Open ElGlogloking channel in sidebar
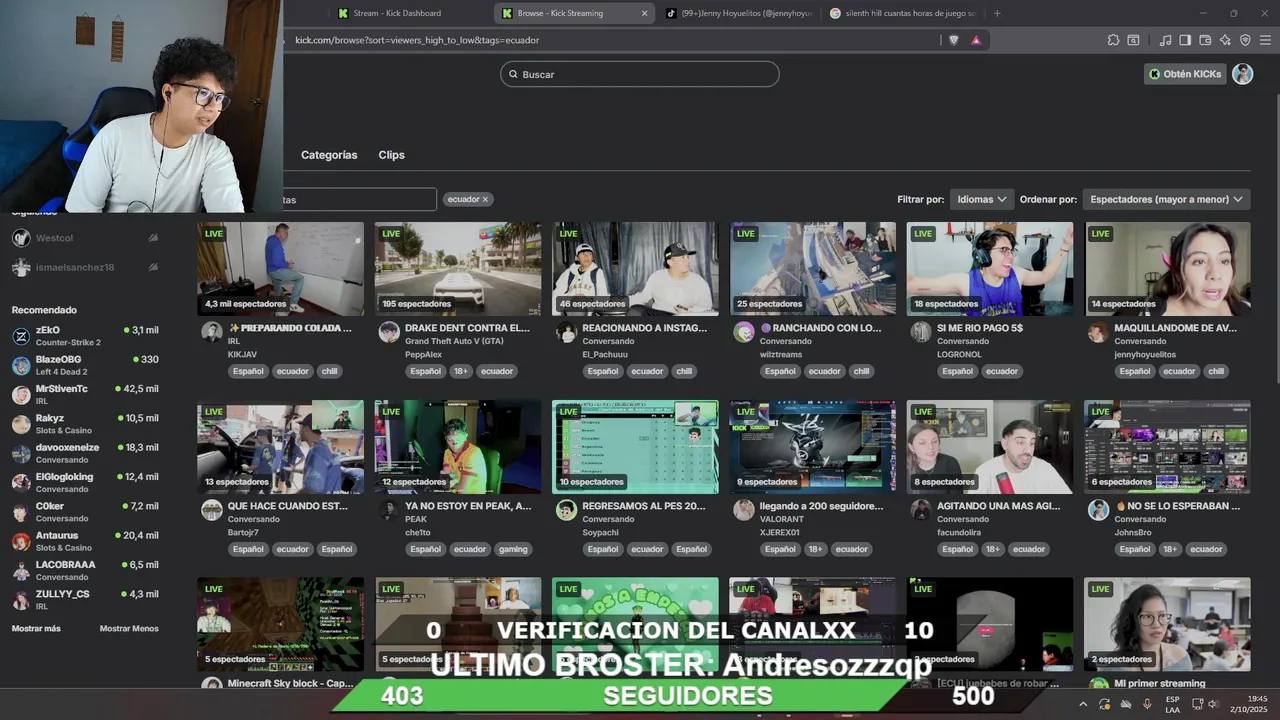The height and width of the screenshot is (720, 1280). (85, 482)
